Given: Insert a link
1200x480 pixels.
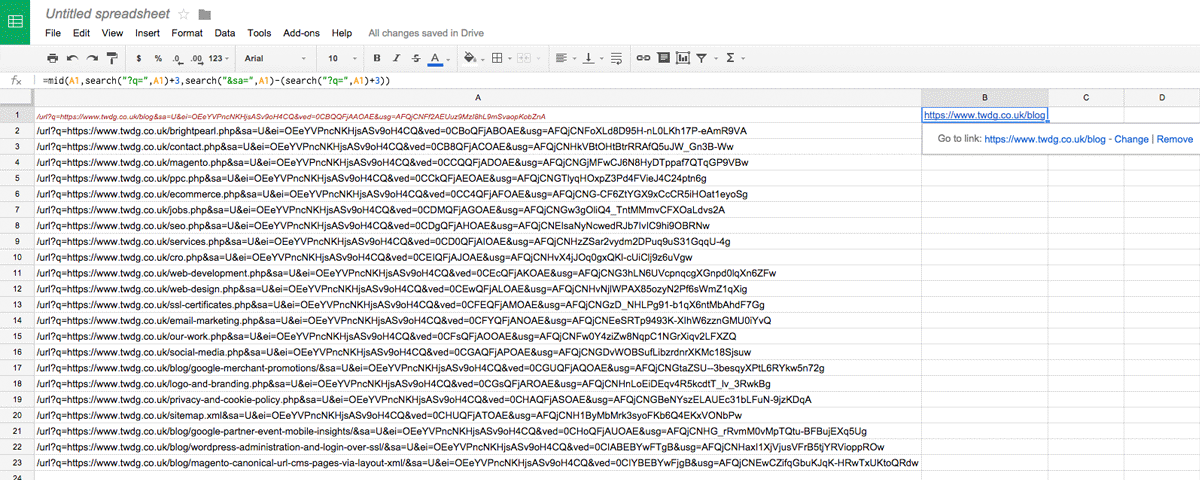Looking at the screenshot, I should [x=644, y=58].
